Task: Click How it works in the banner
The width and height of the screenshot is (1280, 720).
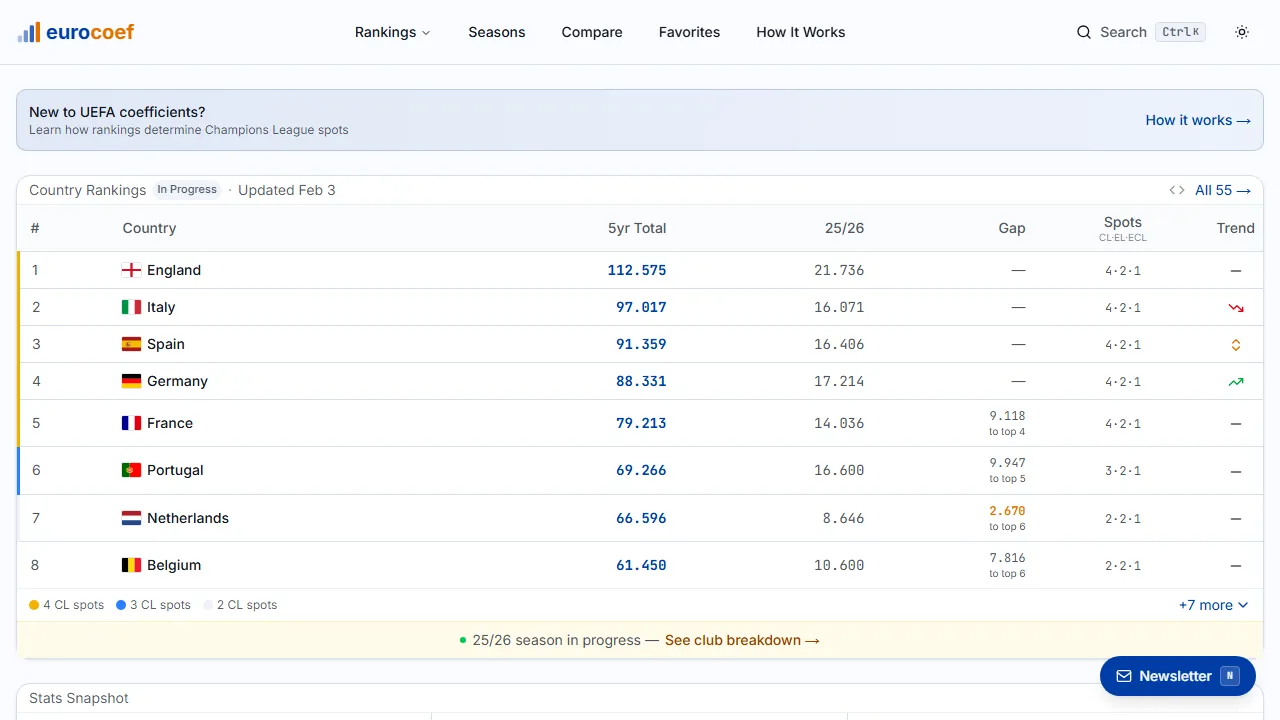Action: 1198,120
